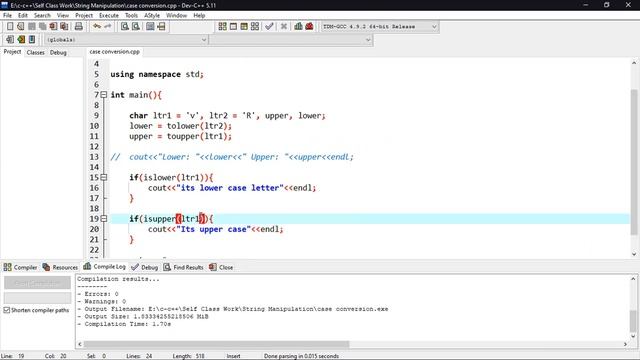The height and width of the screenshot is (360, 640).
Task: Click the Toggle Bookmarks icon
Action: [x=21, y=40]
